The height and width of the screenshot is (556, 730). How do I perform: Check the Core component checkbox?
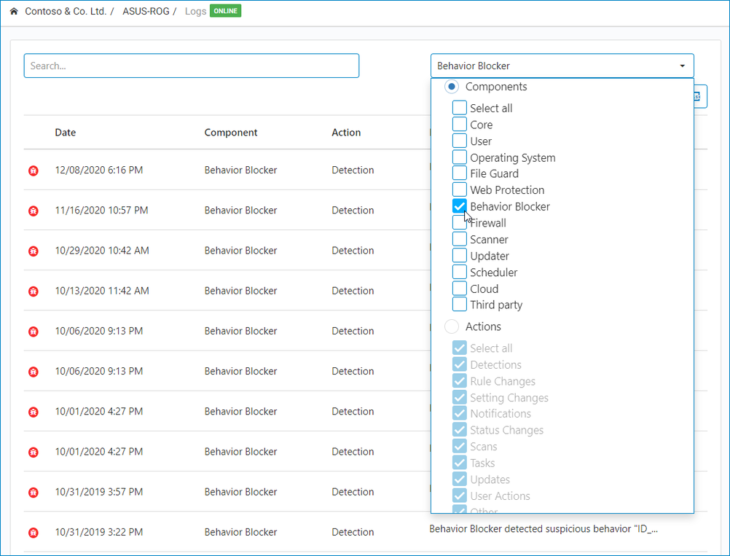point(460,124)
